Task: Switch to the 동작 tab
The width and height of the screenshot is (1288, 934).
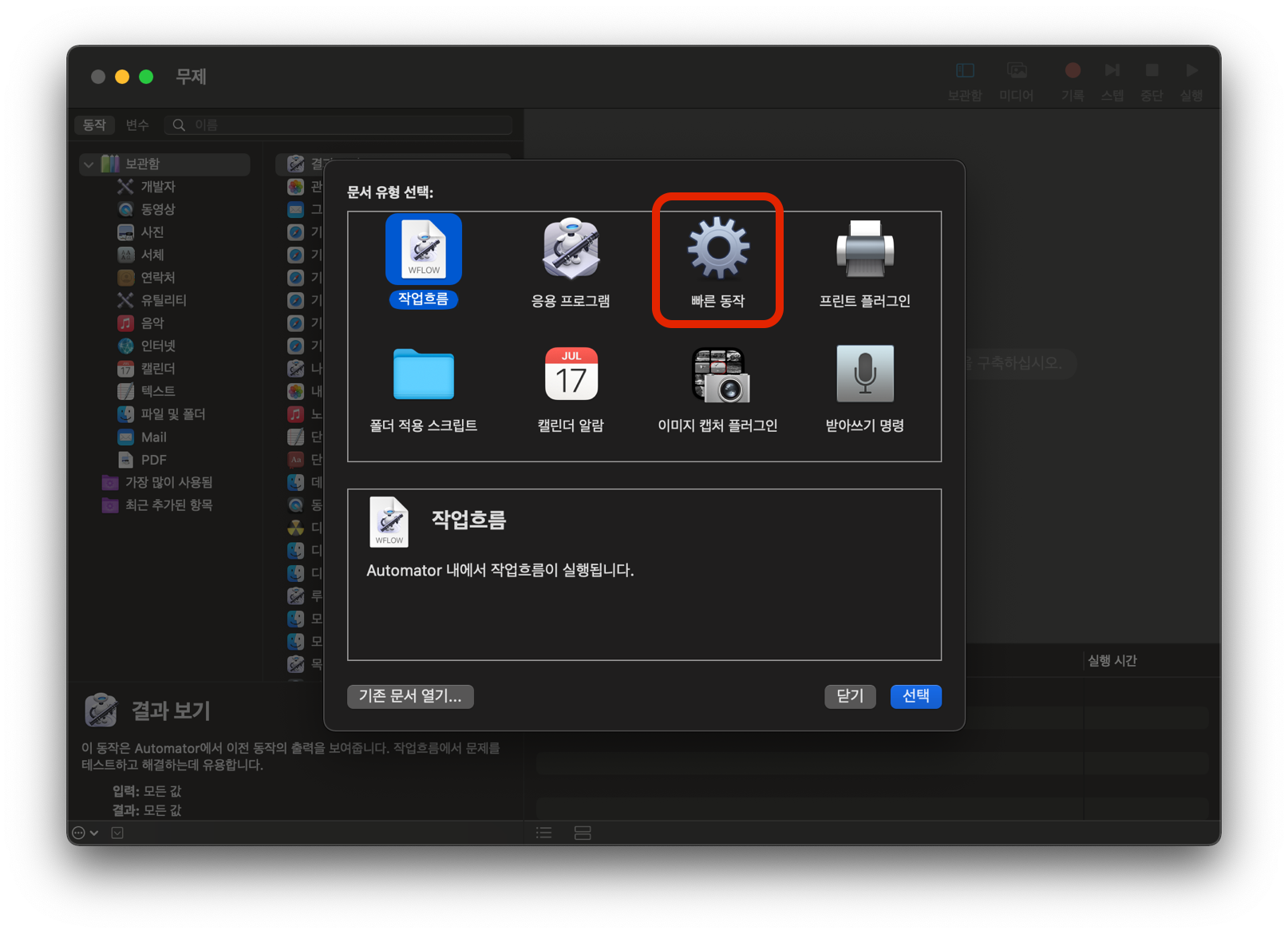Action: [x=94, y=125]
